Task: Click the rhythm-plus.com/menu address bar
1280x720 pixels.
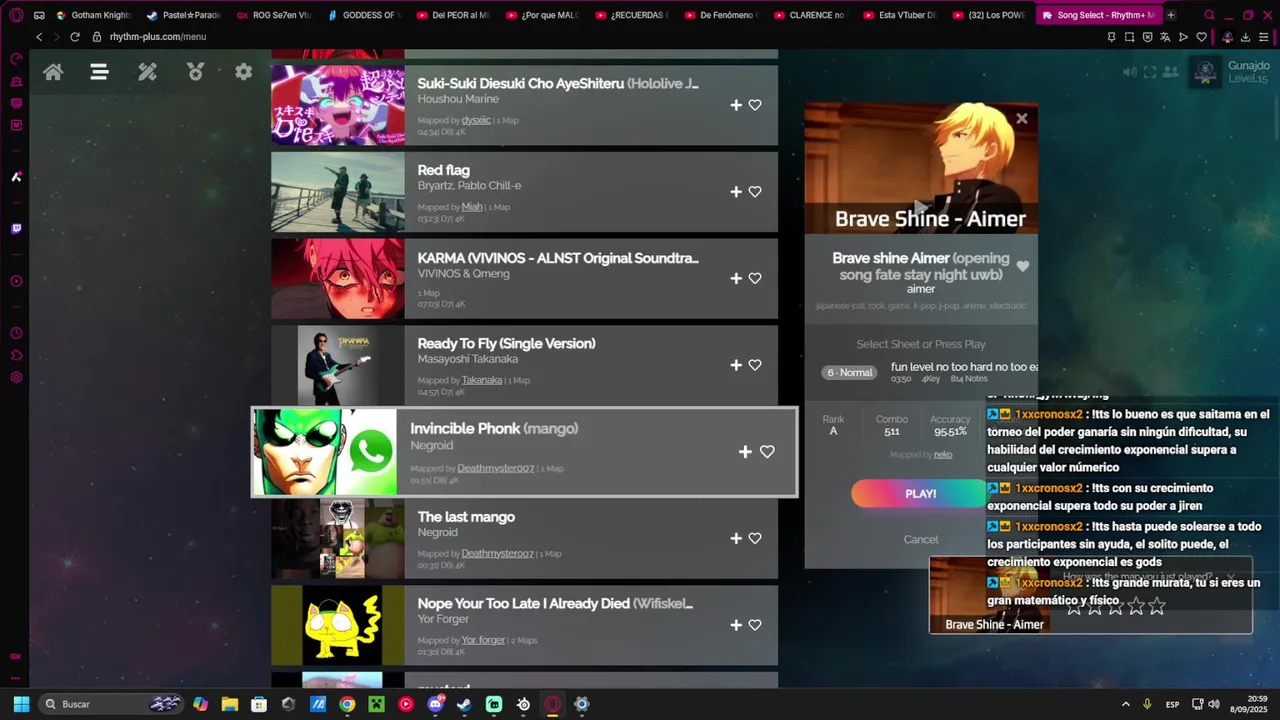Action: pos(158,37)
